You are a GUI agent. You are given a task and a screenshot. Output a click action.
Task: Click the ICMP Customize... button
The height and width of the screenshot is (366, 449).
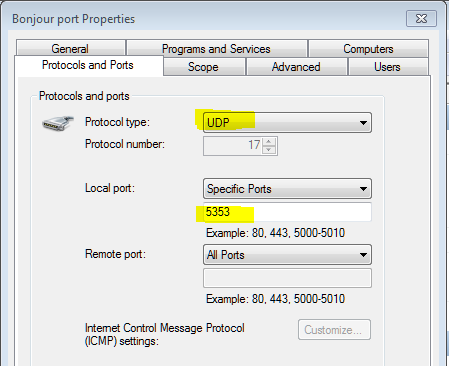tap(334, 330)
